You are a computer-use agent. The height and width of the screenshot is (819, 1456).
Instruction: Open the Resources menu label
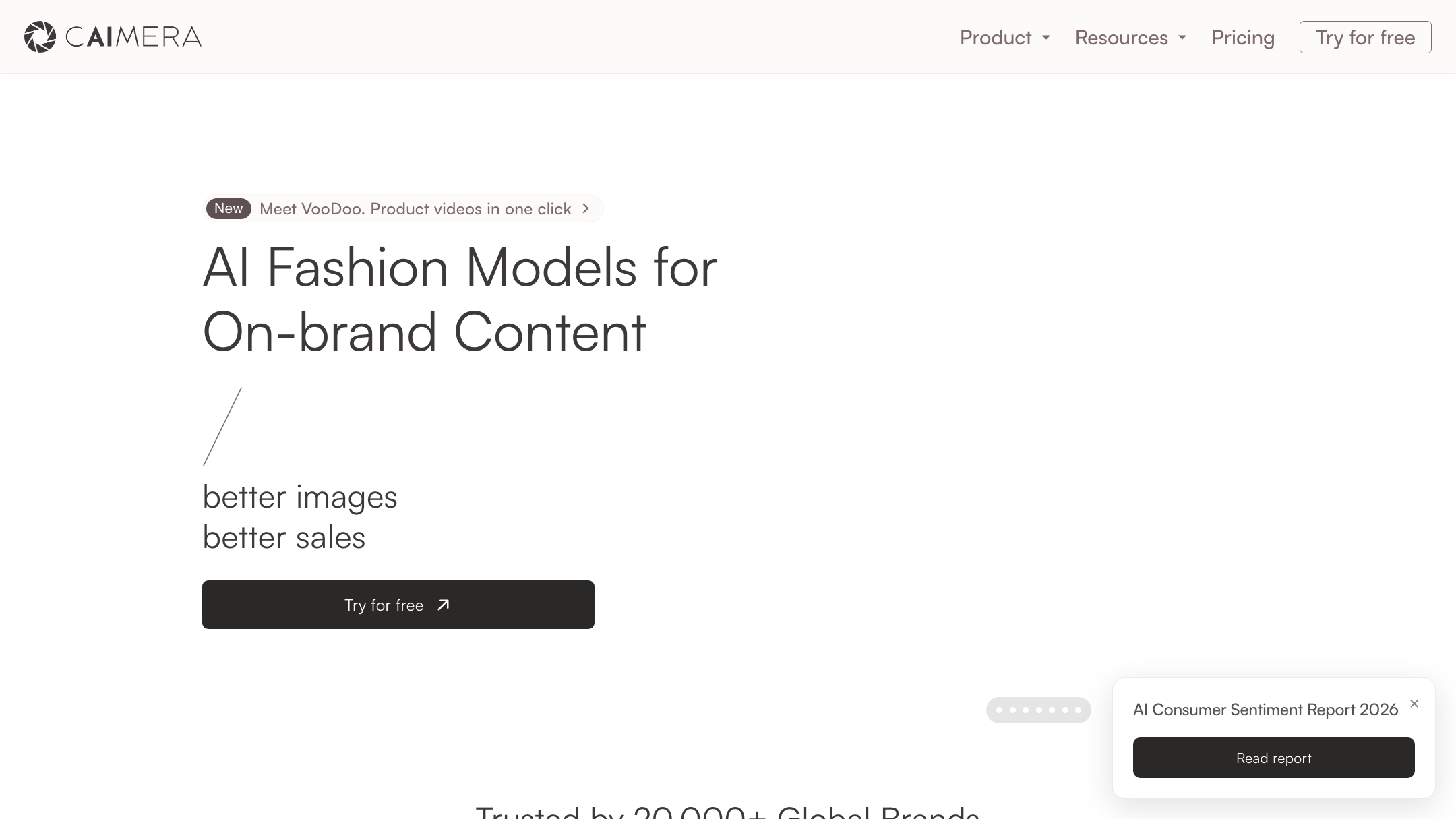tap(1122, 38)
